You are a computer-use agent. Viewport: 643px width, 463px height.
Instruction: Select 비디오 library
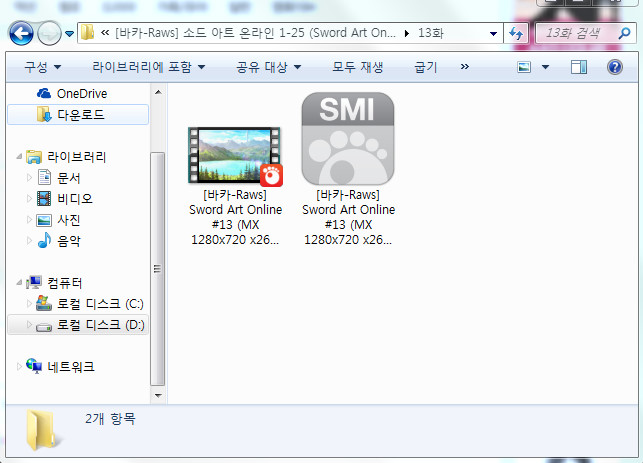(x=75, y=199)
